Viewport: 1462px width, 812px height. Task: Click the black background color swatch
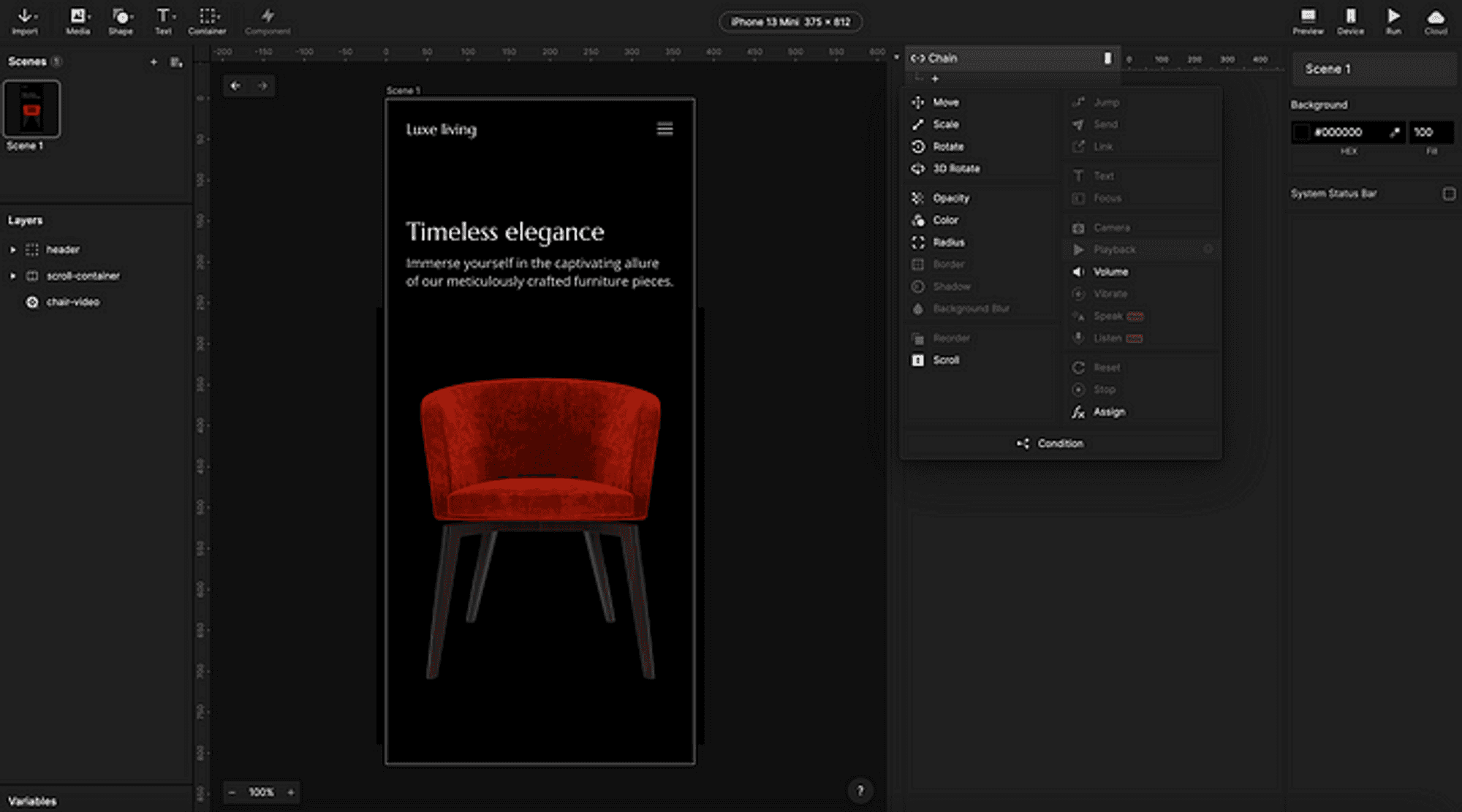pos(1301,132)
